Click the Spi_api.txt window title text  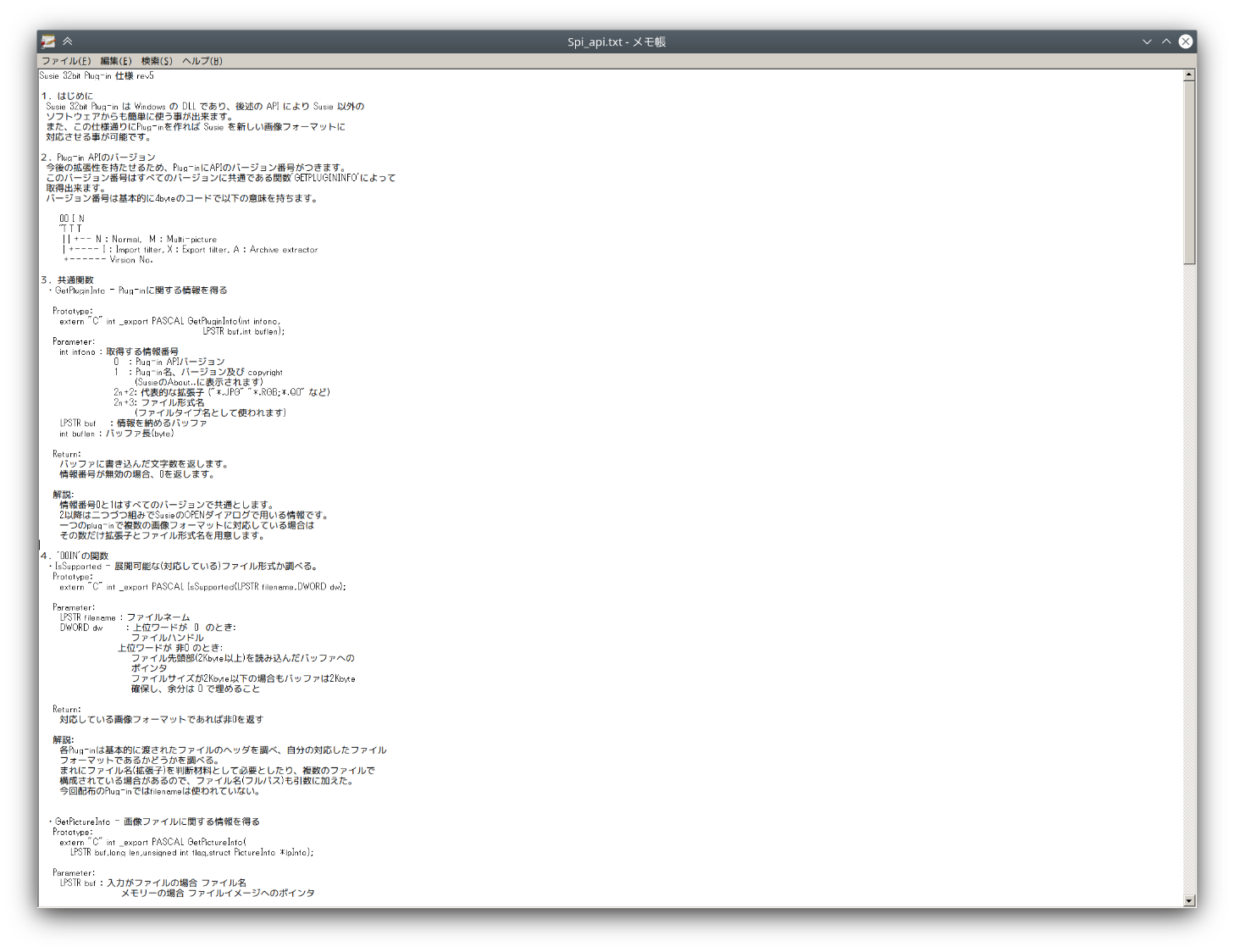pyautogui.click(x=617, y=42)
